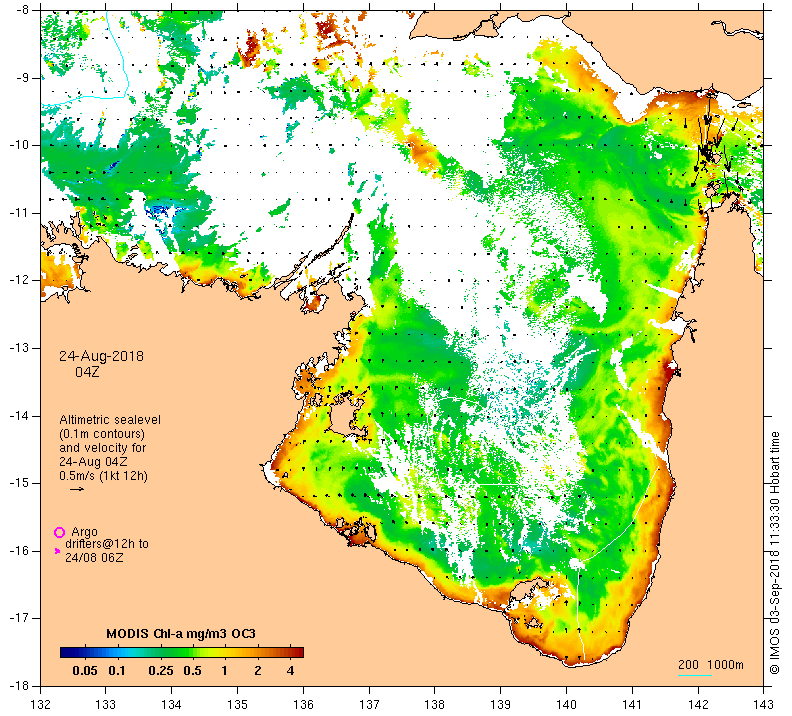Viewport: 792px width, 716px height.
Task: Click the colorbar tick label 1
Action: pos(224,671)
